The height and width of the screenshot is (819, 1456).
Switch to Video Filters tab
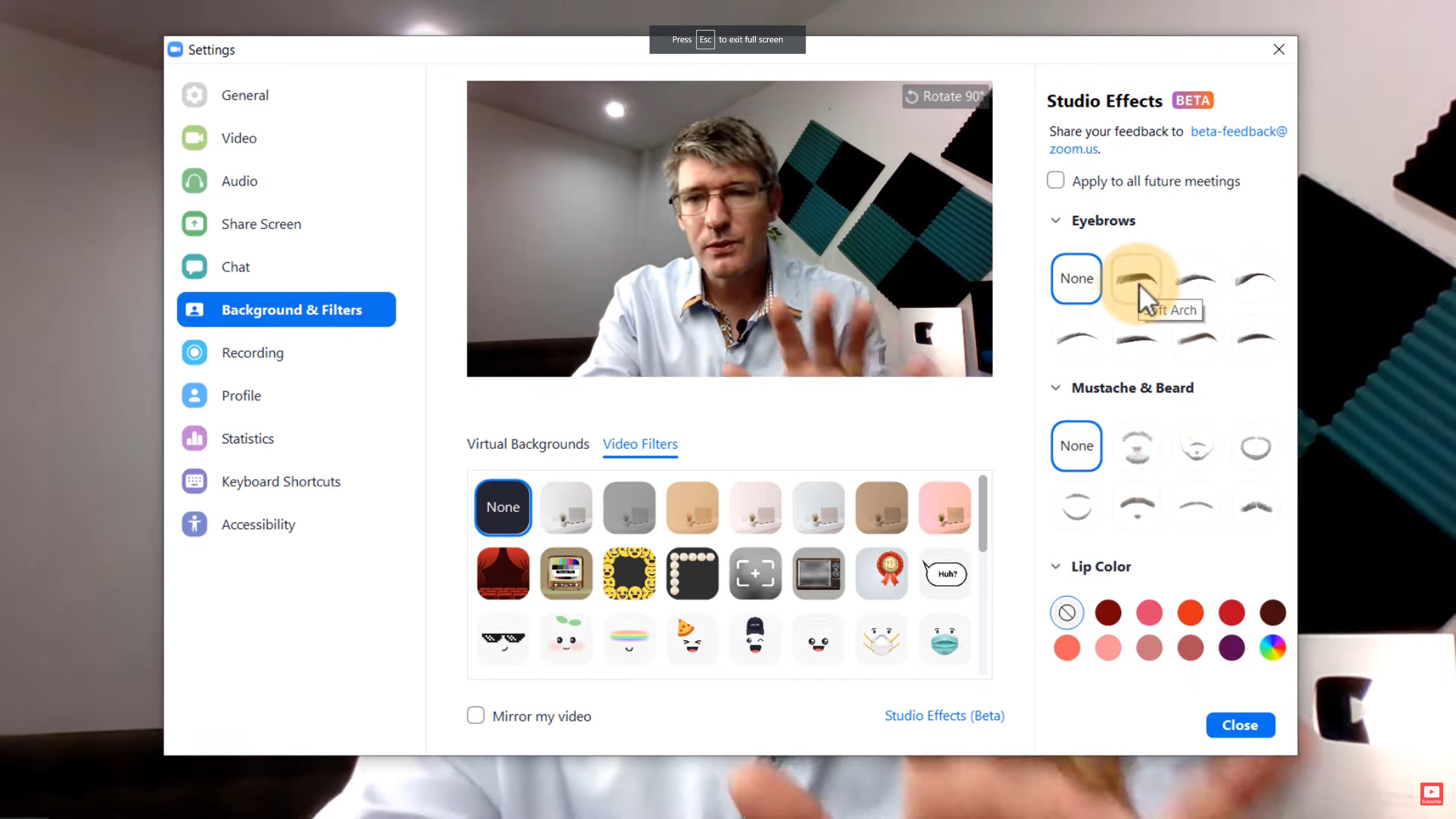(640, 443)
